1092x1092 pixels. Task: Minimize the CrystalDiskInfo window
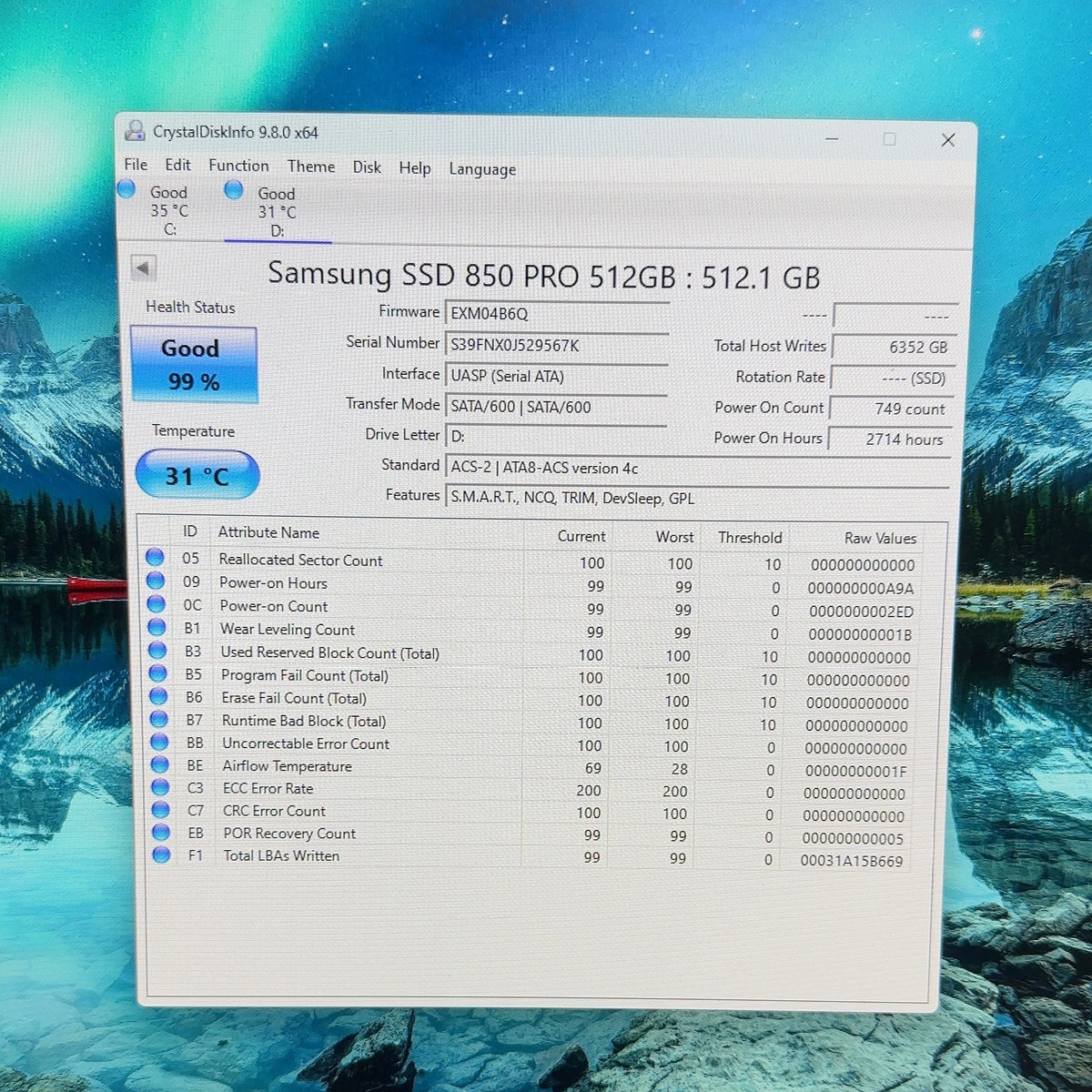(832, 138)
